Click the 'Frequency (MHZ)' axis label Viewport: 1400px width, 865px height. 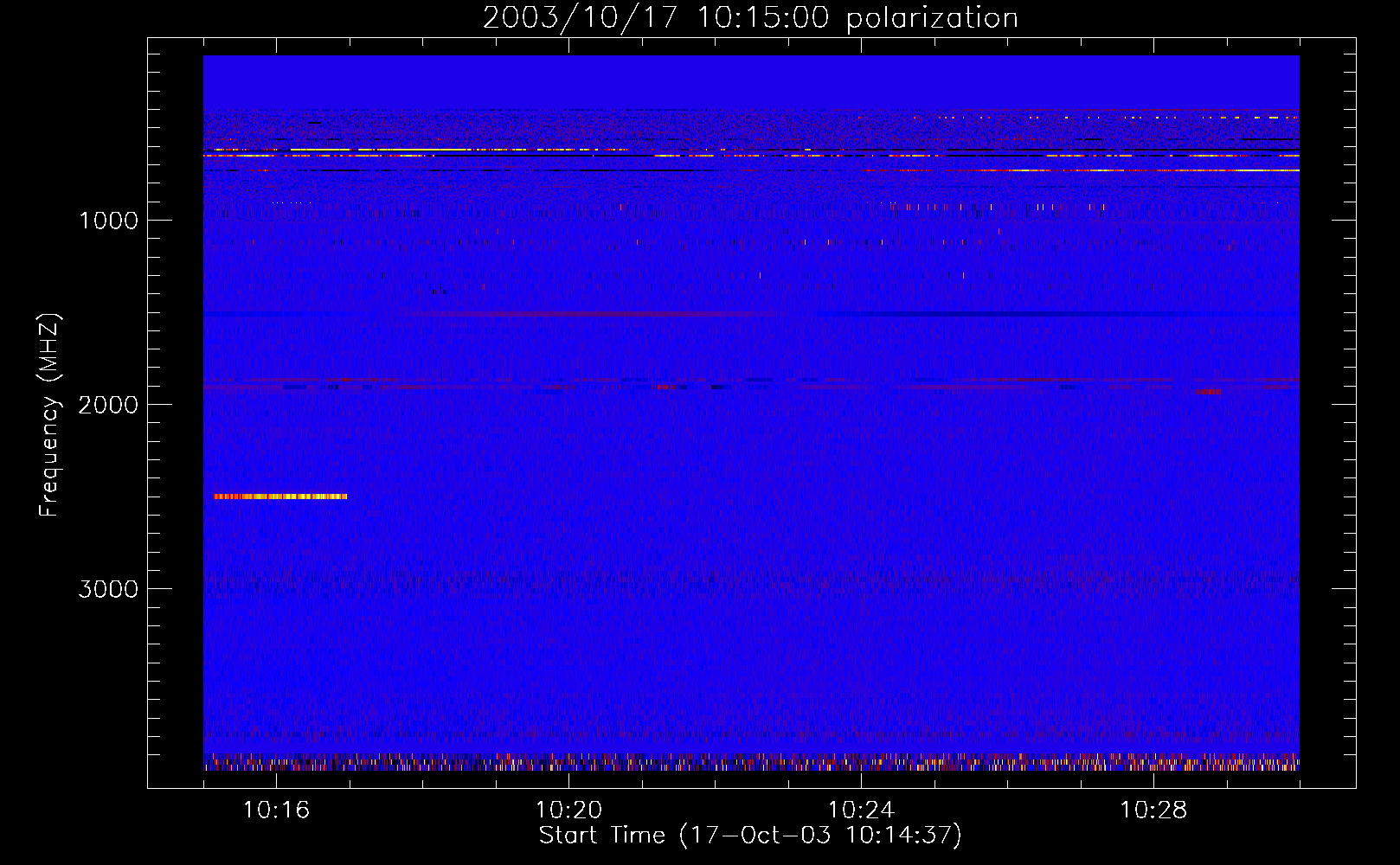[x=49, y=415]
